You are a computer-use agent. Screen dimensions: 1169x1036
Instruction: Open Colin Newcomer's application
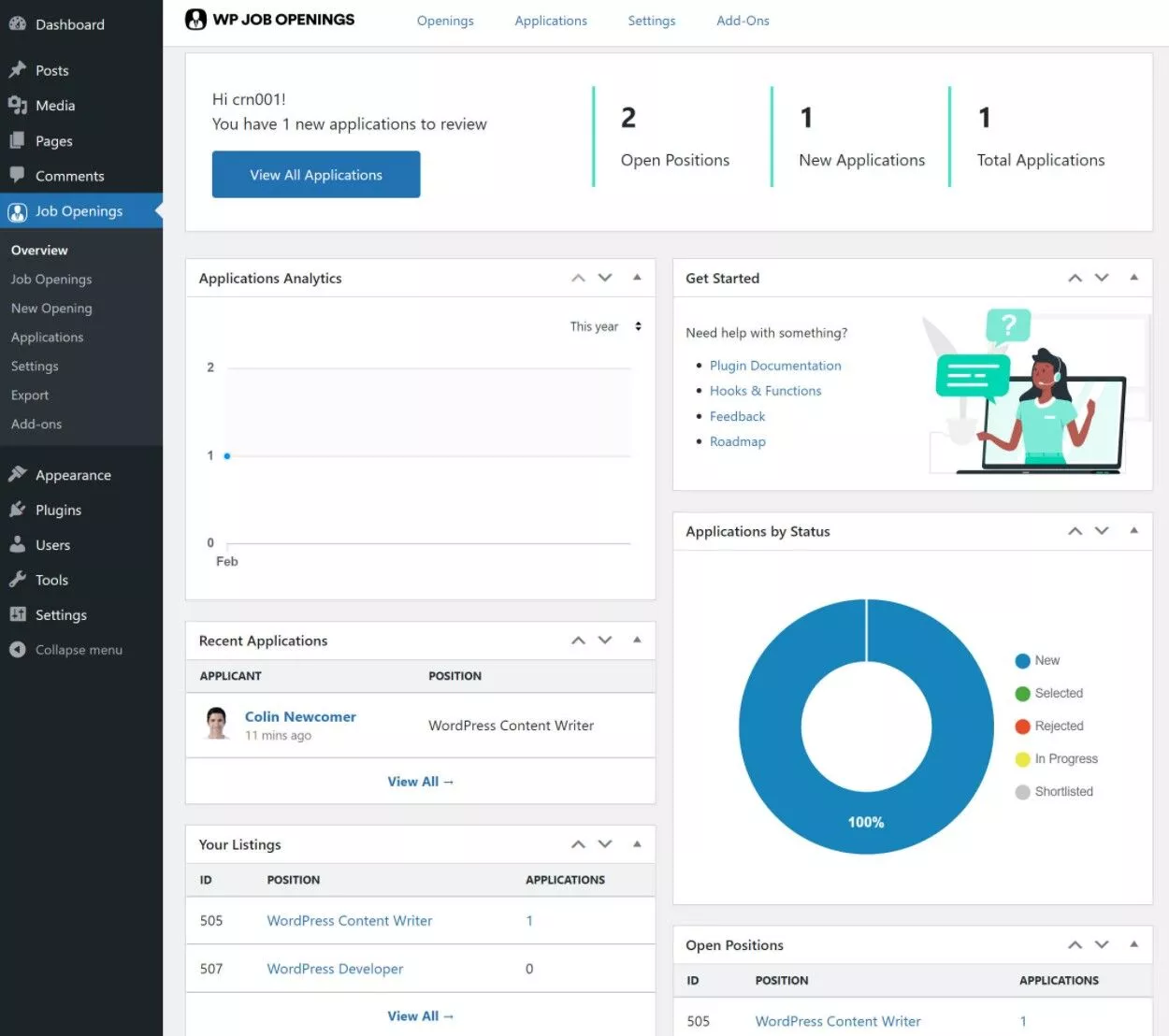[x=300, y=716]
